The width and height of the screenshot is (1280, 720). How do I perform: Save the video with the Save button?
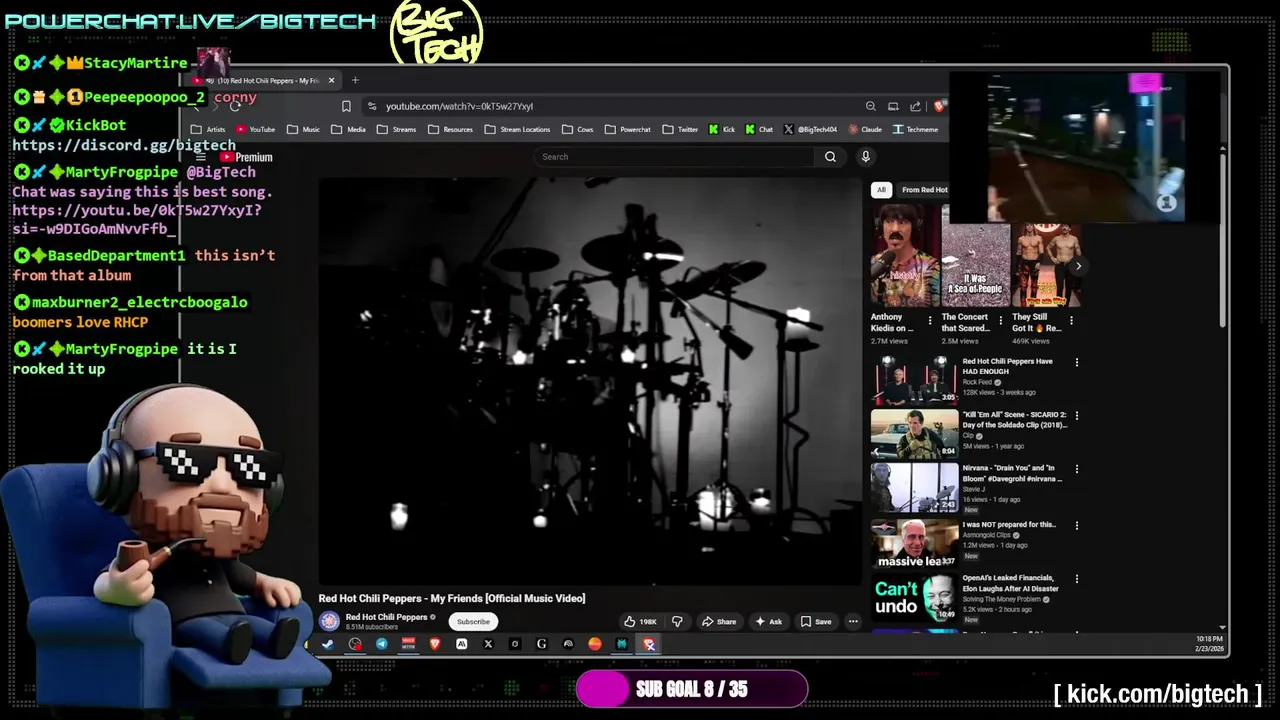[x=816, y=622]
